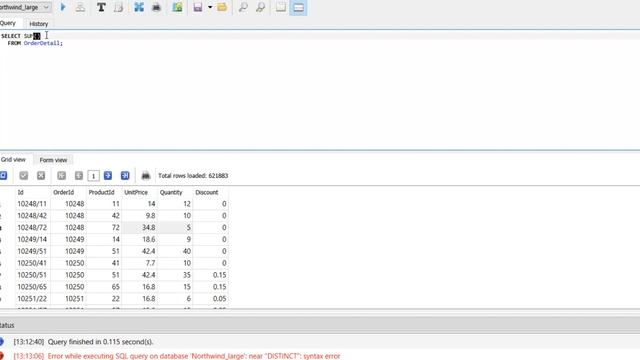The height and width of the screenshot is (360, 640).
Task: Click the Id column header
Action: tap(33, 192)
